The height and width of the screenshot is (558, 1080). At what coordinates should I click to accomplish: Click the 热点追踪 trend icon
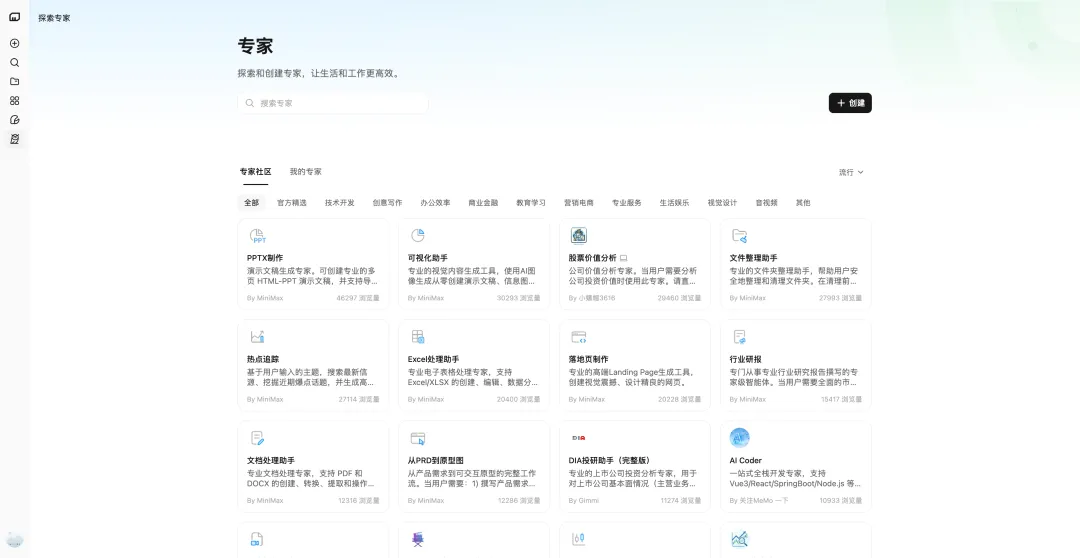(257, 337)
